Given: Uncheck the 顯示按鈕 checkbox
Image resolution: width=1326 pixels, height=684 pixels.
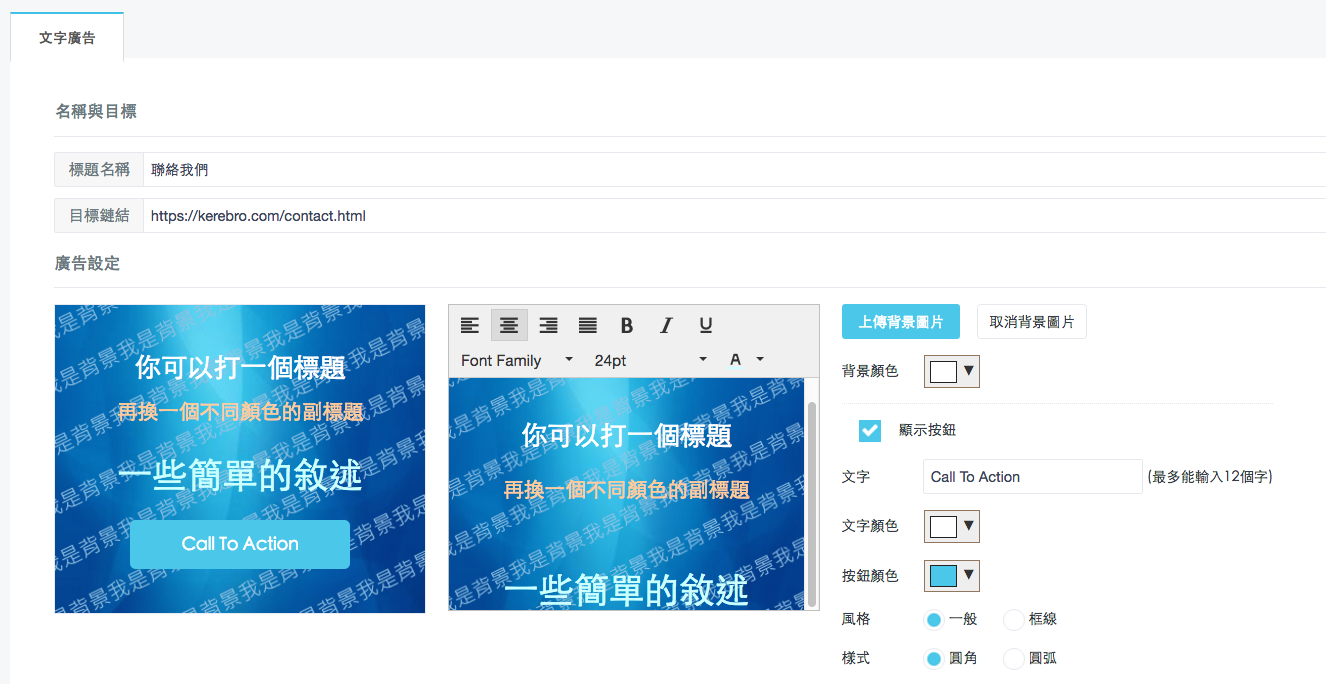Looking at the screenshot, I should 870,430.
